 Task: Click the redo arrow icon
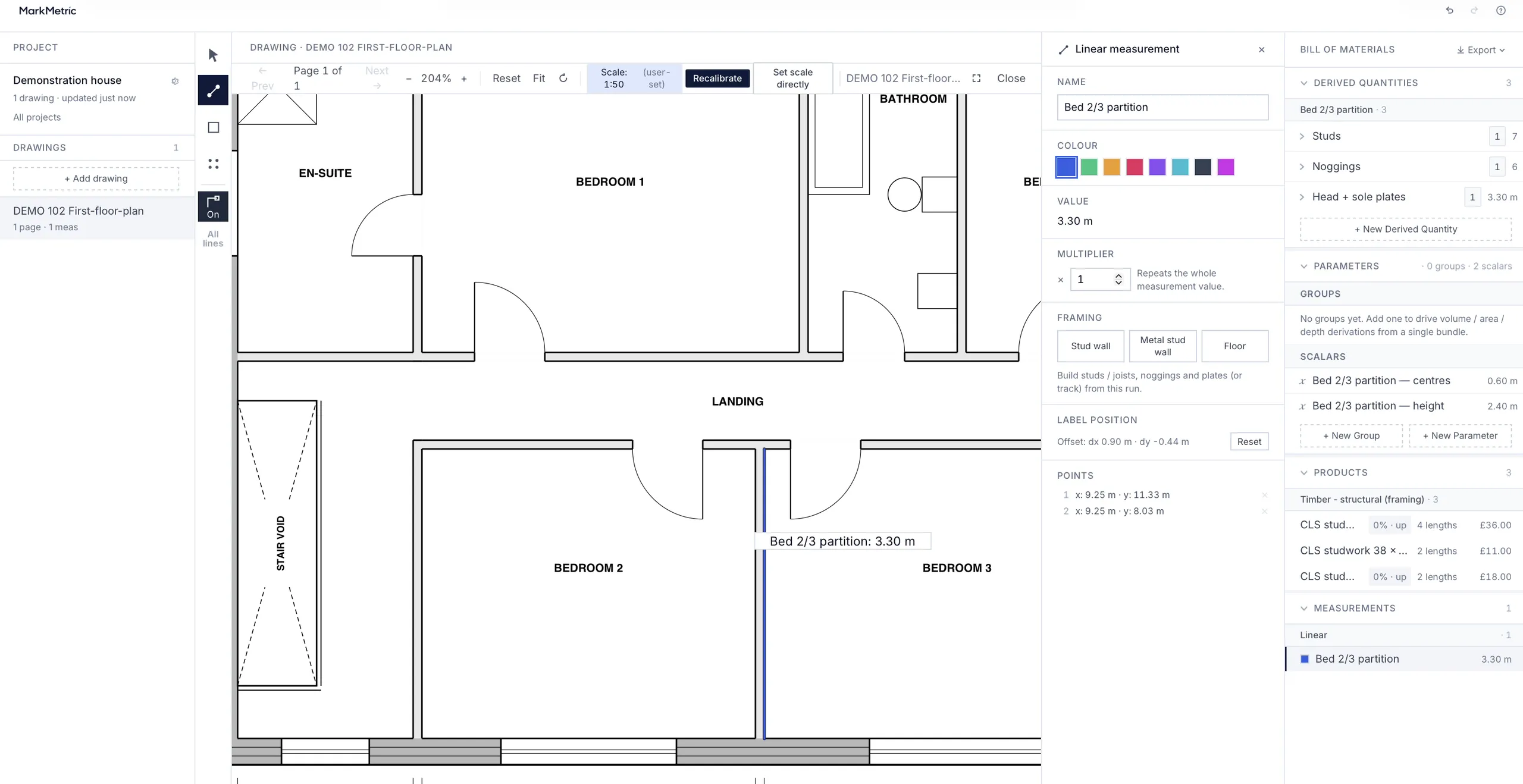(1474, 11)
